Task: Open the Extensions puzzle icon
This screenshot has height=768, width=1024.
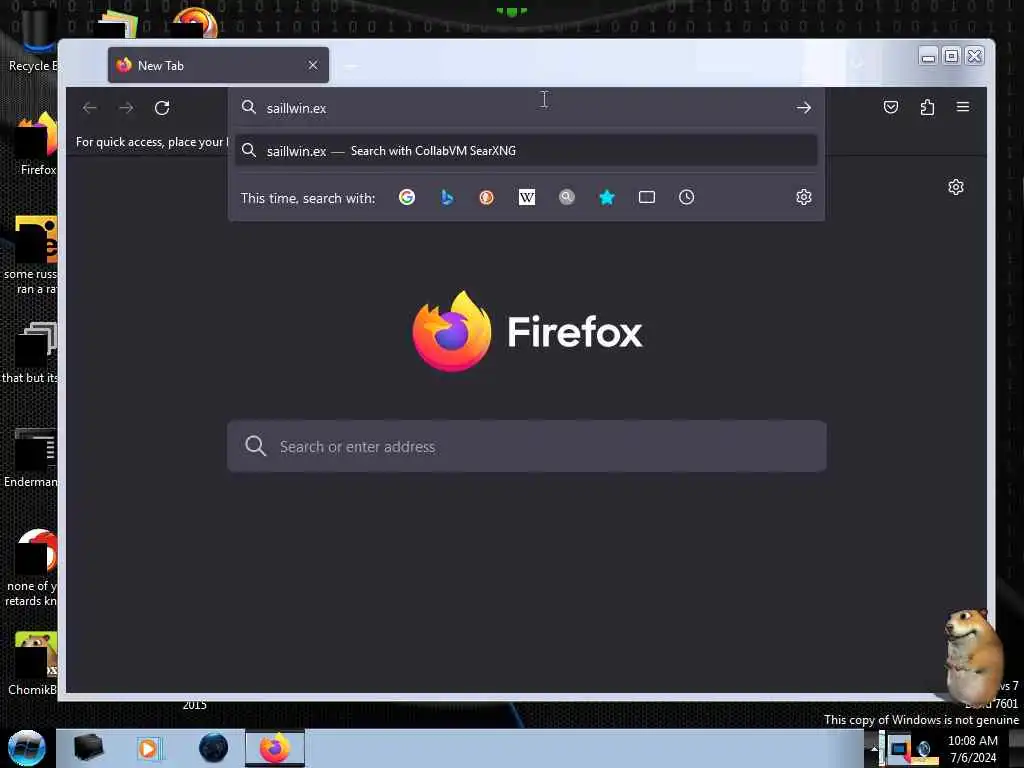Action: click(927, 107)
